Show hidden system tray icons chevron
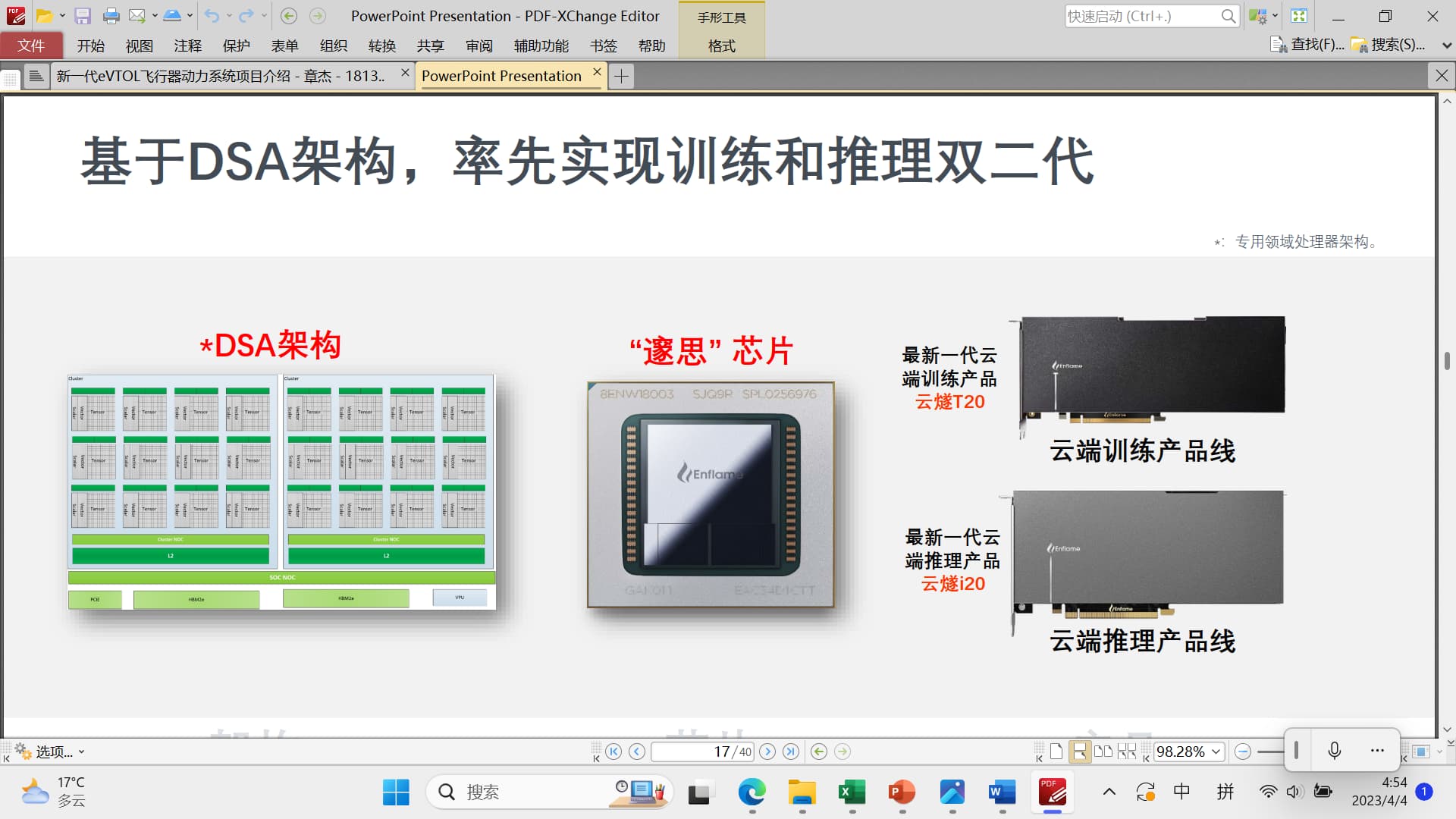This screenshot has width=1456, height=819. click(x=1109, y=792)
